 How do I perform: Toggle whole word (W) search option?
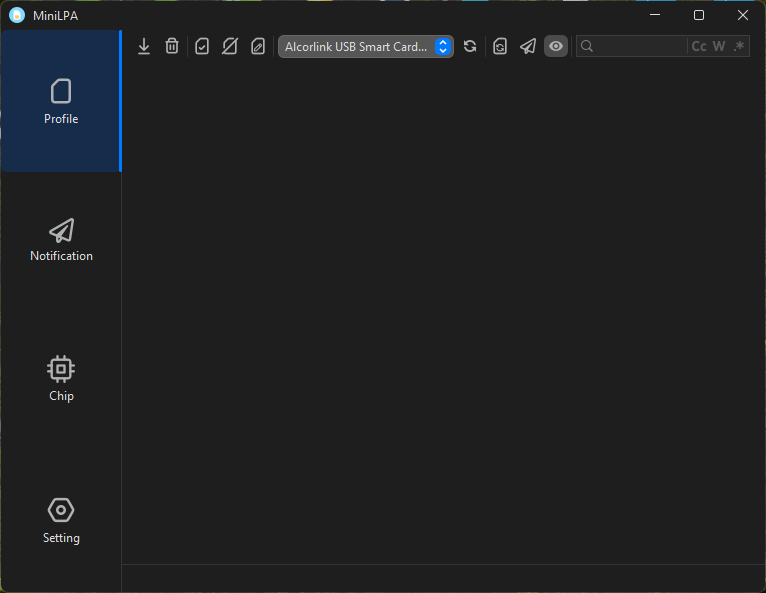click(719, 46)
